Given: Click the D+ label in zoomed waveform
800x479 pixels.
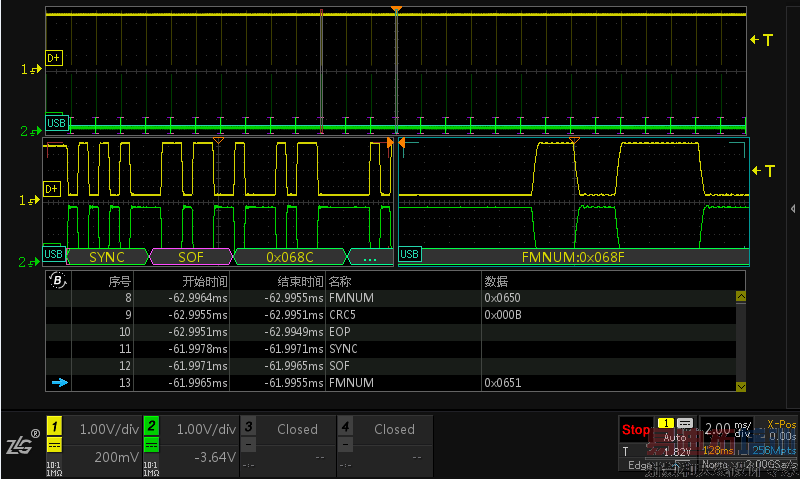Looking at the screenshot, I should 52,189.
